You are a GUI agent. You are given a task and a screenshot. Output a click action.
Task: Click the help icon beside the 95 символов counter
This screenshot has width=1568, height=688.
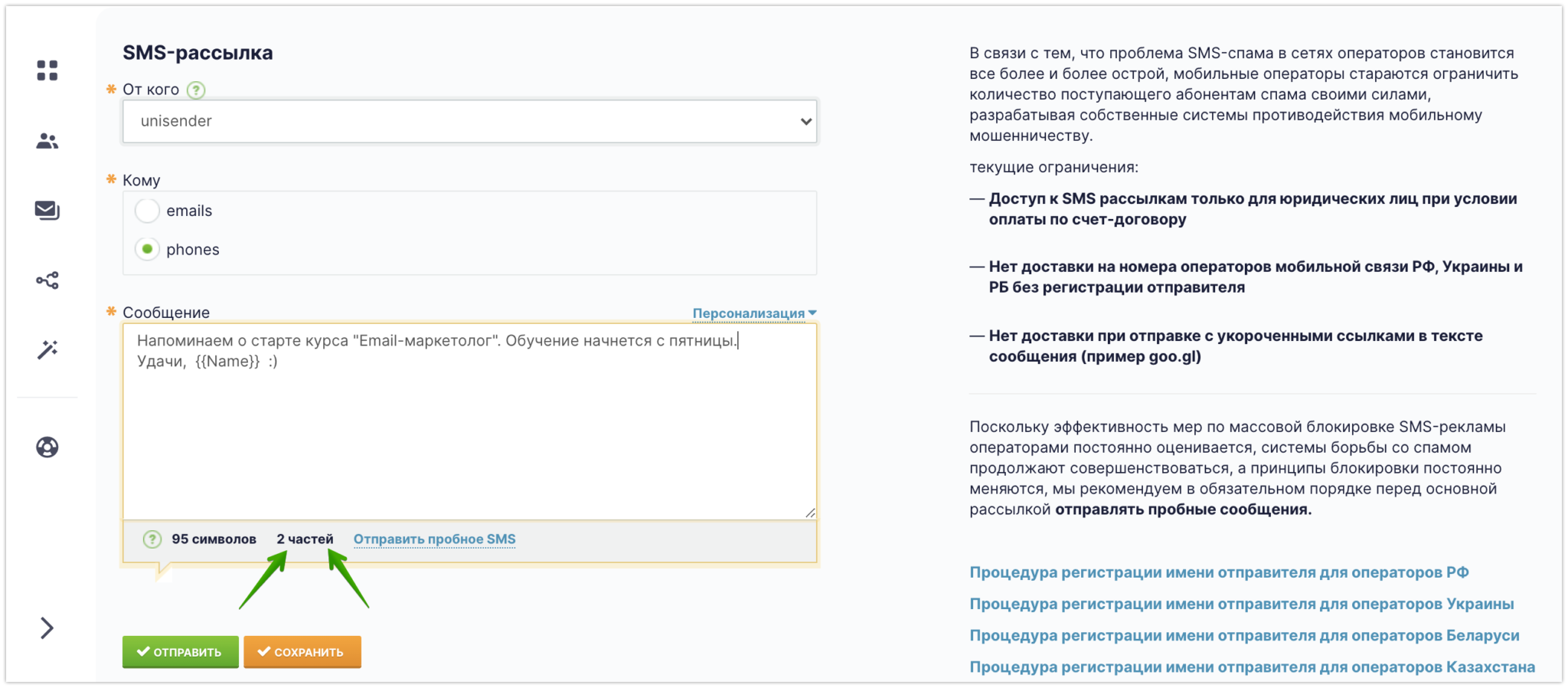pyautogui.click(x=152, y=539)
